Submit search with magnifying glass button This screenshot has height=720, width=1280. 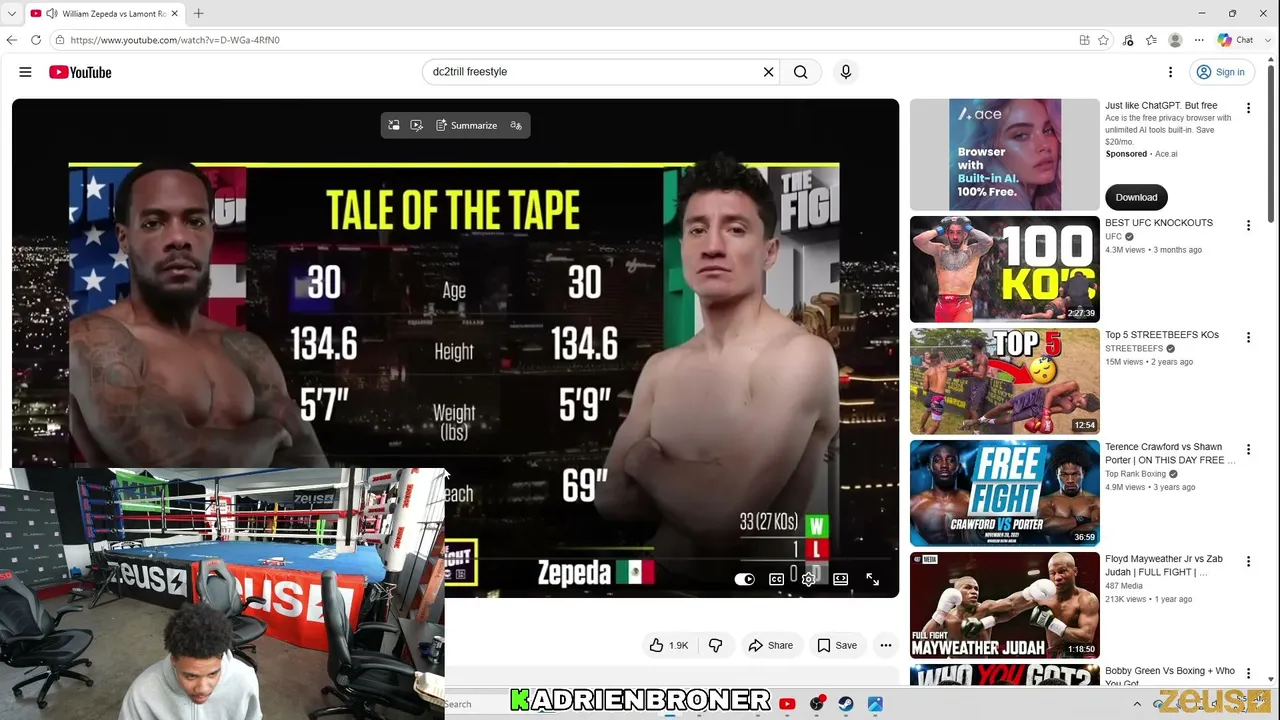tap(800, 72)
